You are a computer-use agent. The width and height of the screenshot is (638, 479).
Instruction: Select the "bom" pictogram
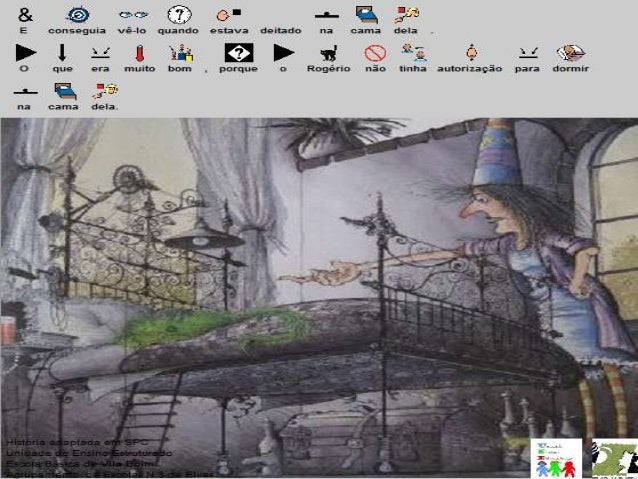point(180,52)
